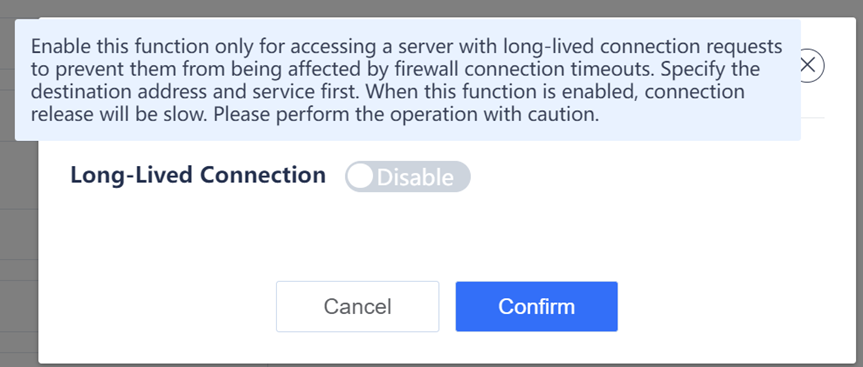
Task: Cancel the dialog without saving
Action: click(x=358, y=306)
